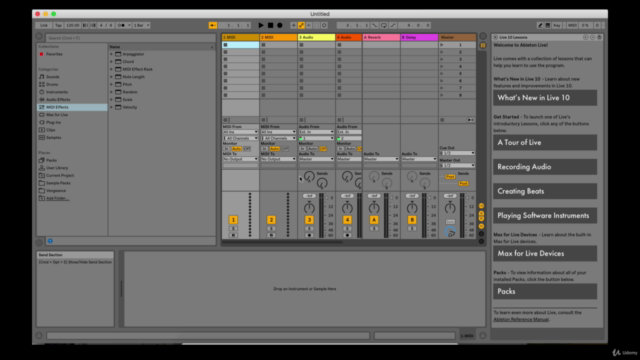Image resolution: width=640 pixels, height=360 pixels.
Task: Toggle the Follow button in transport
Action: coord(213,25)
